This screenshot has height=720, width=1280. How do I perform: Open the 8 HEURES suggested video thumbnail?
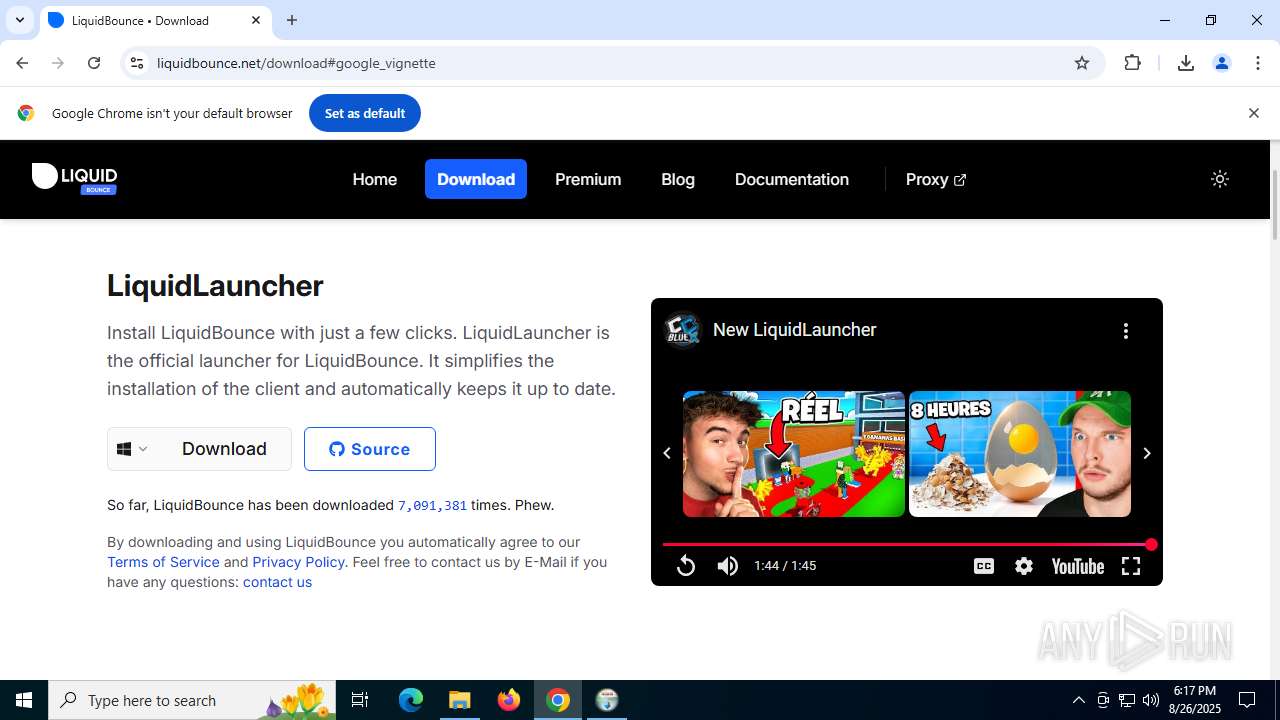coord(1020,454)
